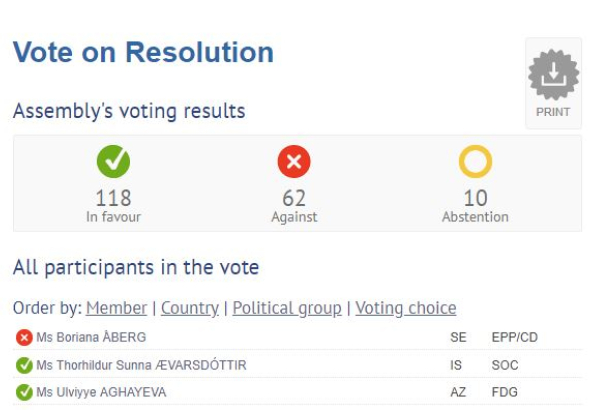
Task: Select the 62 Against count
Action: 294,198
